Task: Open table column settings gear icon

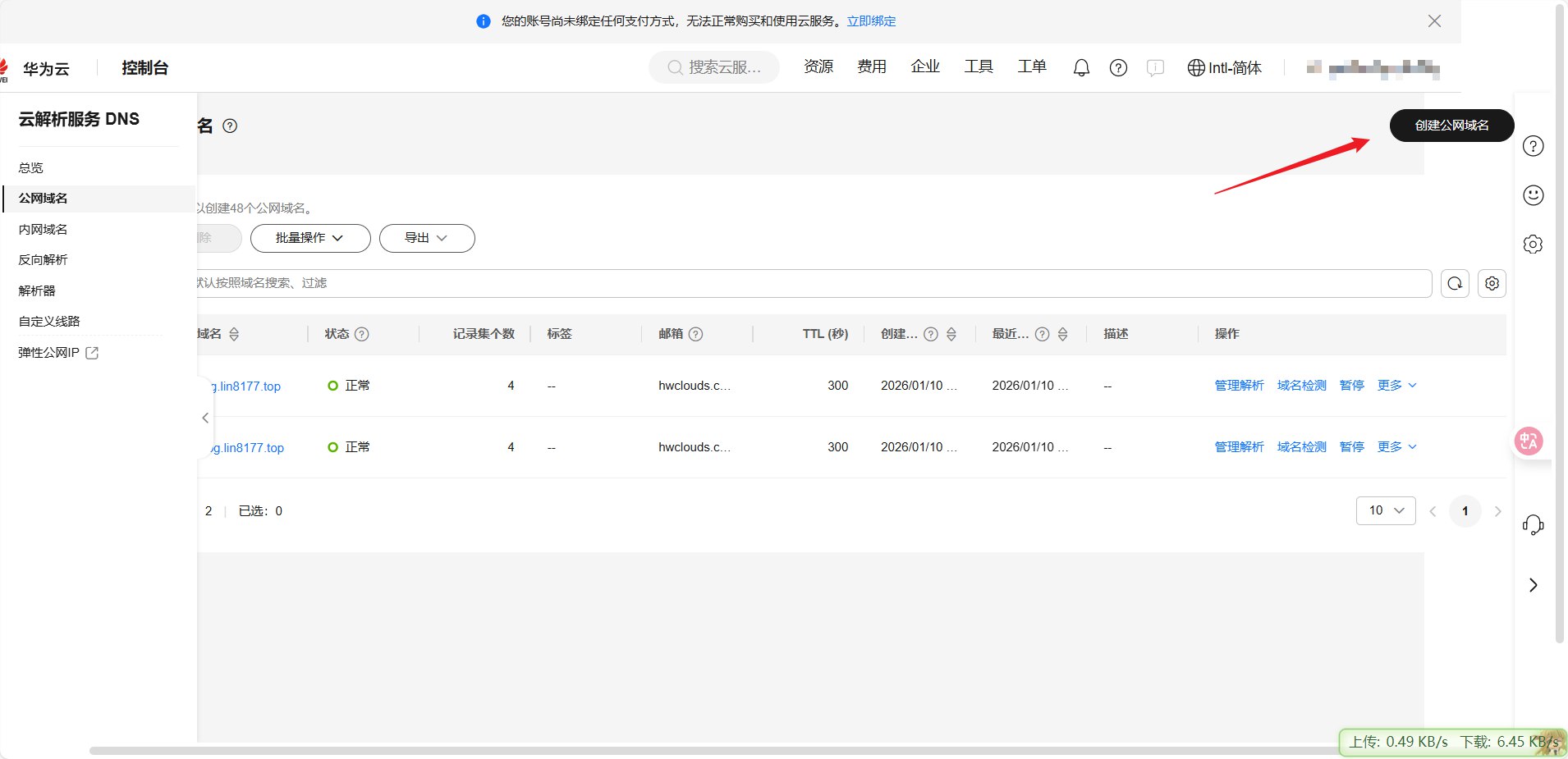Action: 1492,283
